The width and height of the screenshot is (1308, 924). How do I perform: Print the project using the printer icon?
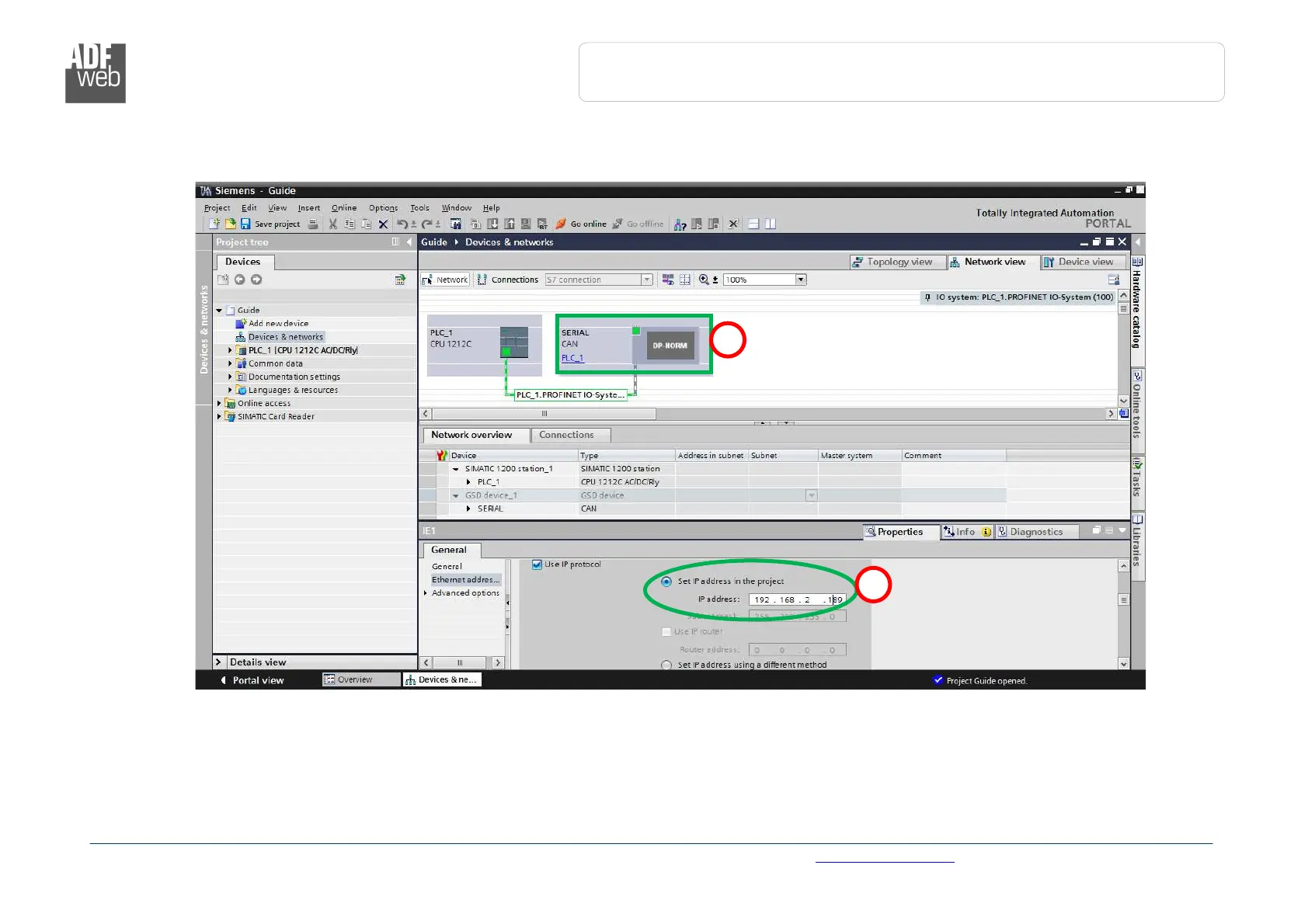(313, 224)
